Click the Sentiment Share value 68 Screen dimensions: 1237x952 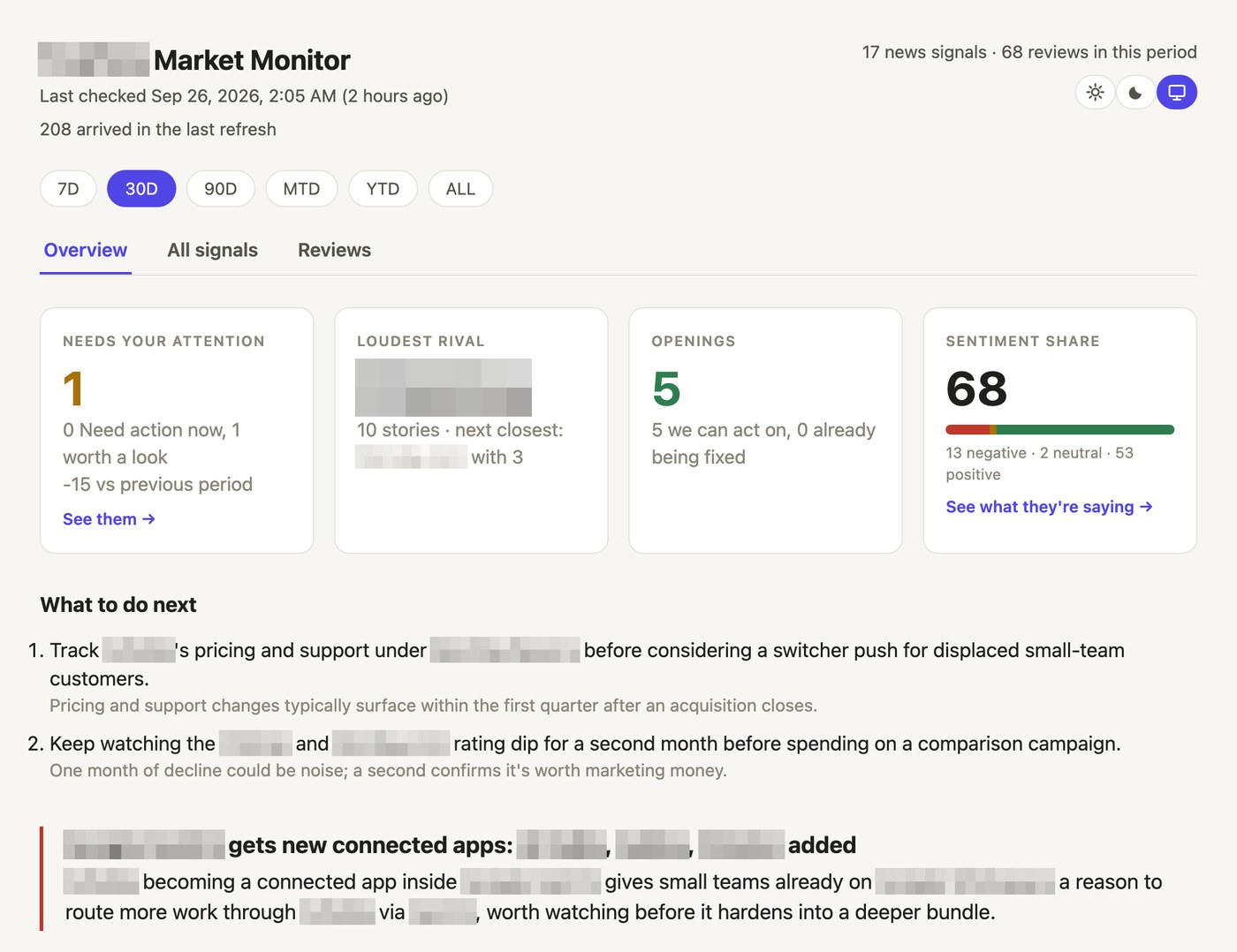pos(976,389)
